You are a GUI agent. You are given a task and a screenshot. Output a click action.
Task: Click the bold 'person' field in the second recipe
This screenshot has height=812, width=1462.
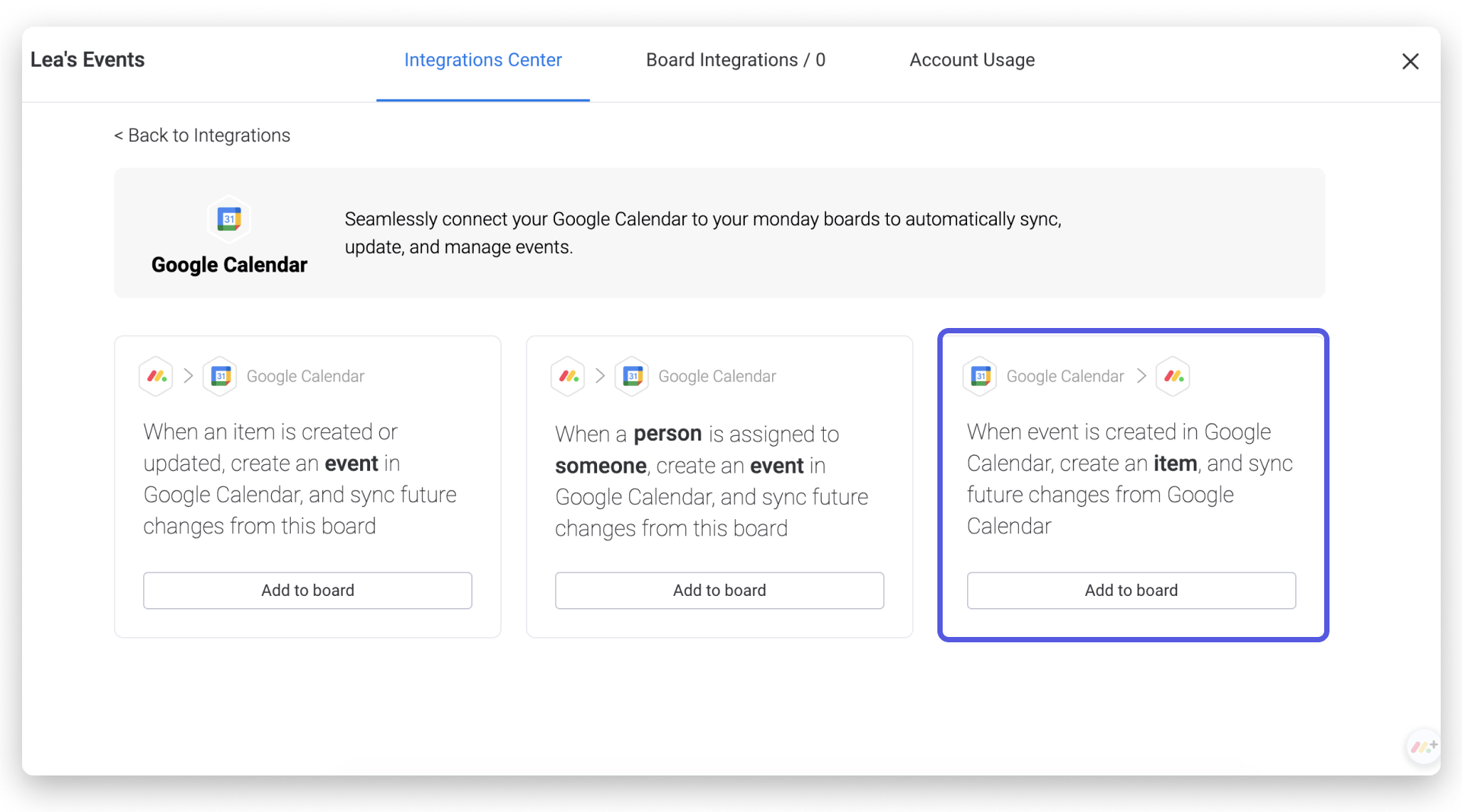tap(668, 434)
